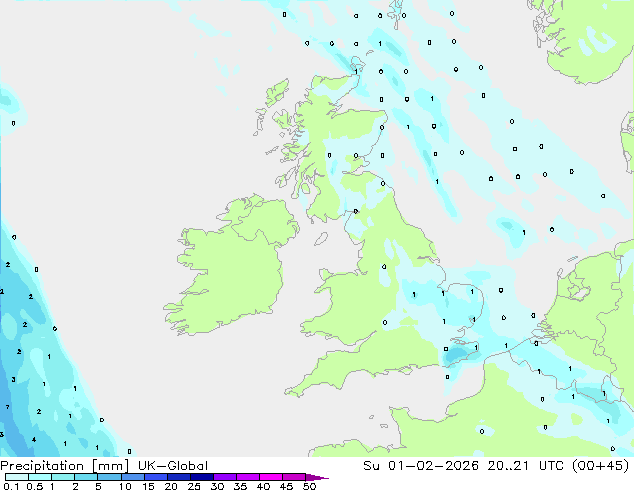634x490 pixels.
Task: Click the 35–40 mm legend swatch
Action: [x=247, y=477]
